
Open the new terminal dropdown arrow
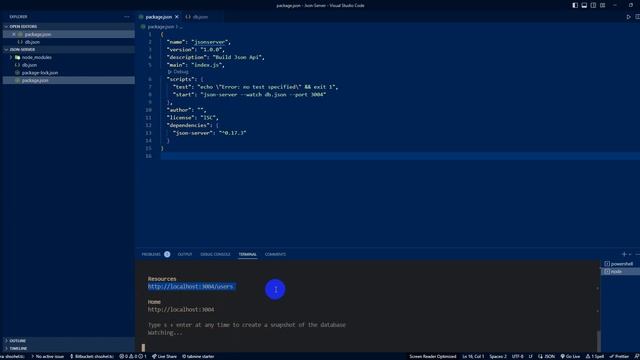630,254
